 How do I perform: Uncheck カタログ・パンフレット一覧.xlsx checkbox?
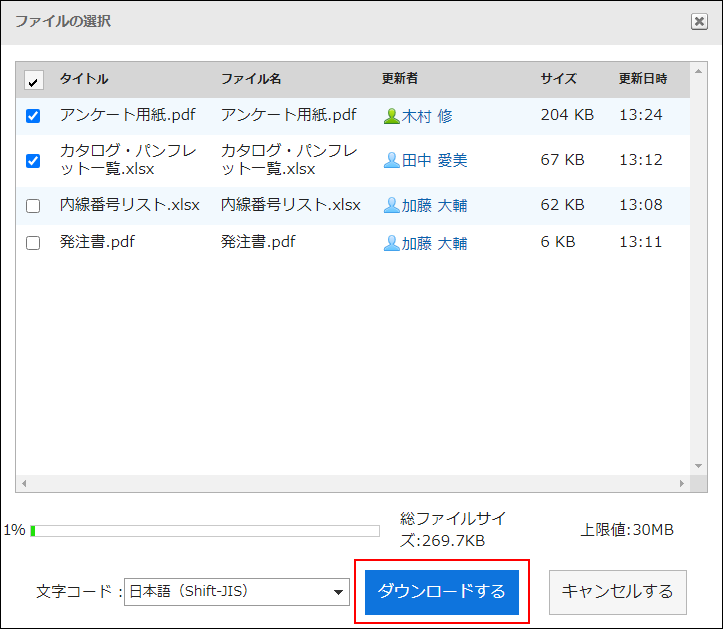coord(33,160)
